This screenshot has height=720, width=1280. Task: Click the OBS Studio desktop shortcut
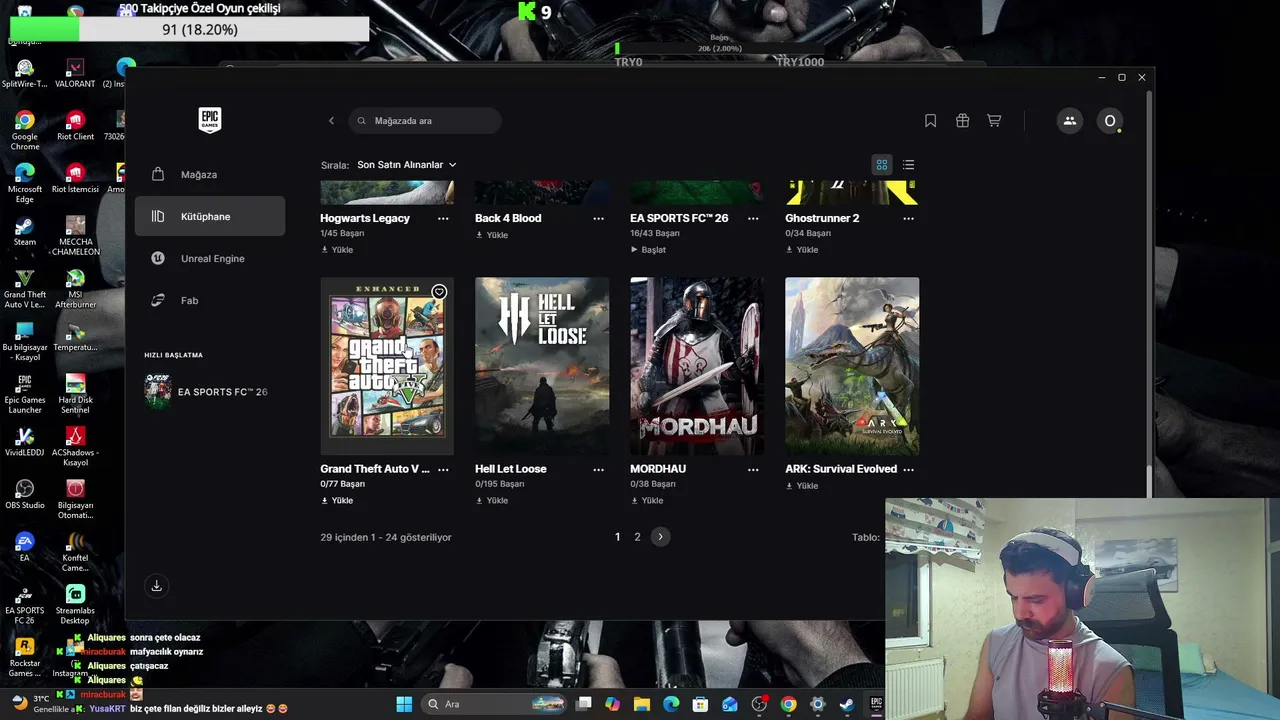click(x=25, y=494)
